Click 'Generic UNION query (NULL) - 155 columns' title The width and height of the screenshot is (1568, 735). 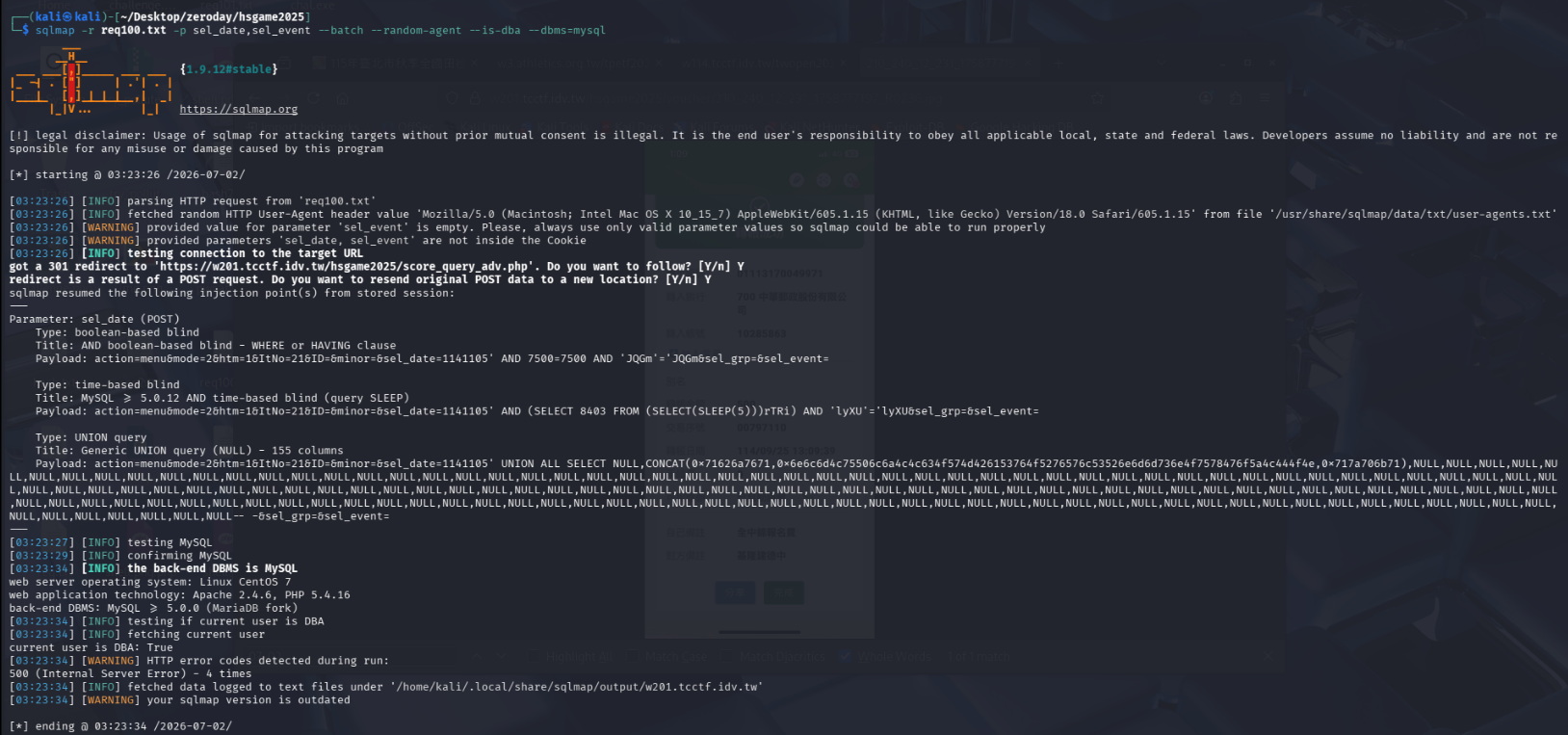point(190,451)
